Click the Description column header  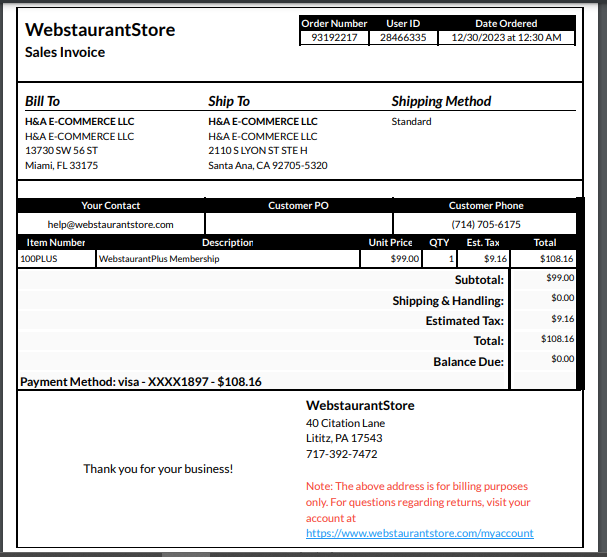pos(228,243)
